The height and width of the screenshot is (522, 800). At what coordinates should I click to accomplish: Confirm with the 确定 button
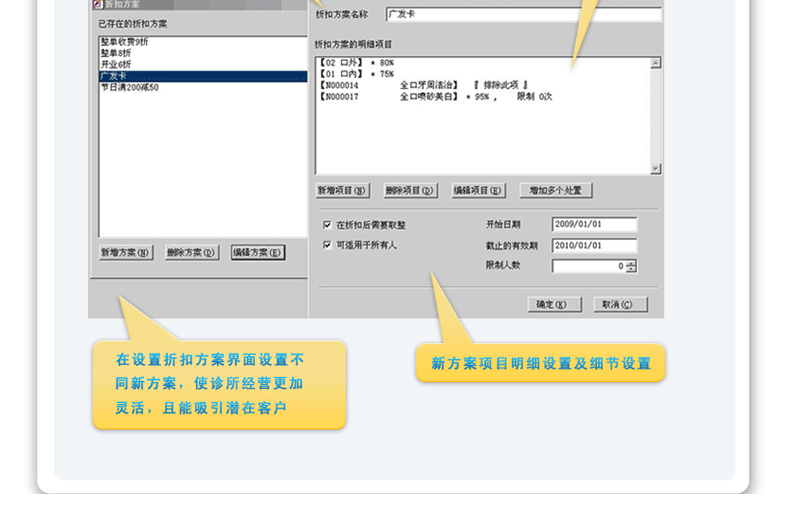[554, 304]
